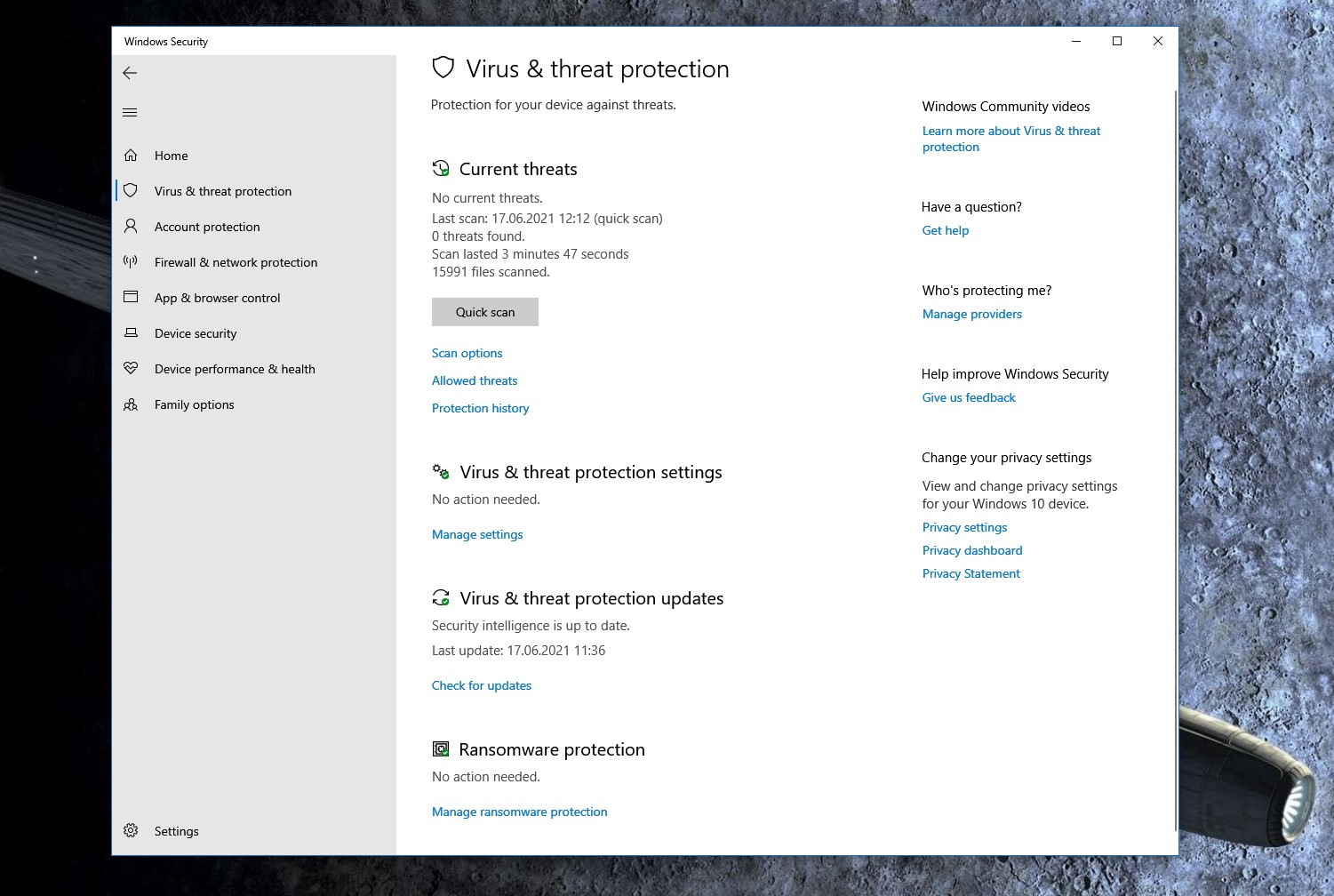Click Manage settings link

tap(477, 534)
